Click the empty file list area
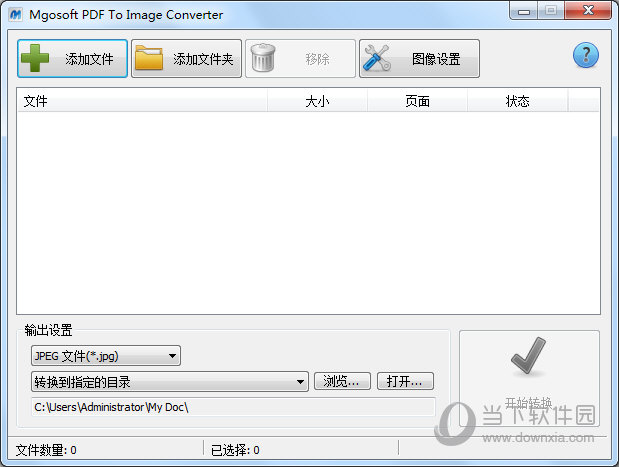 tap(308, 213)
